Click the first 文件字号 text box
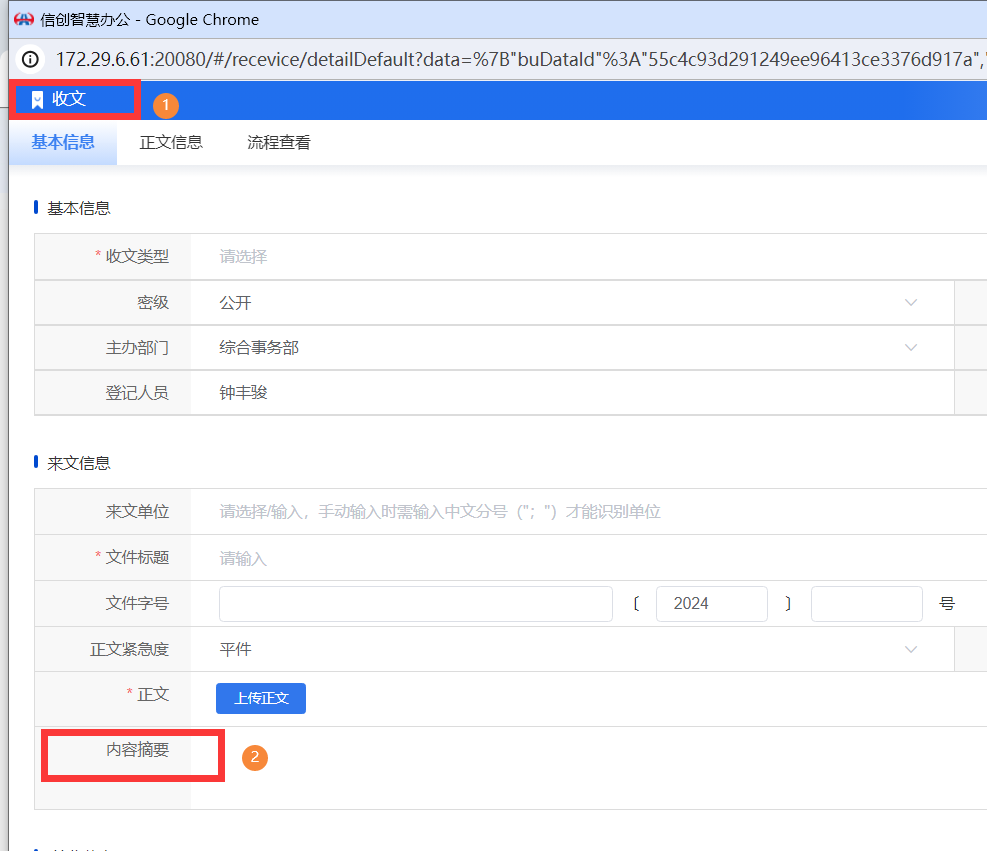Image resolution: width=987 pixels, height=851 pixels. 415,604
